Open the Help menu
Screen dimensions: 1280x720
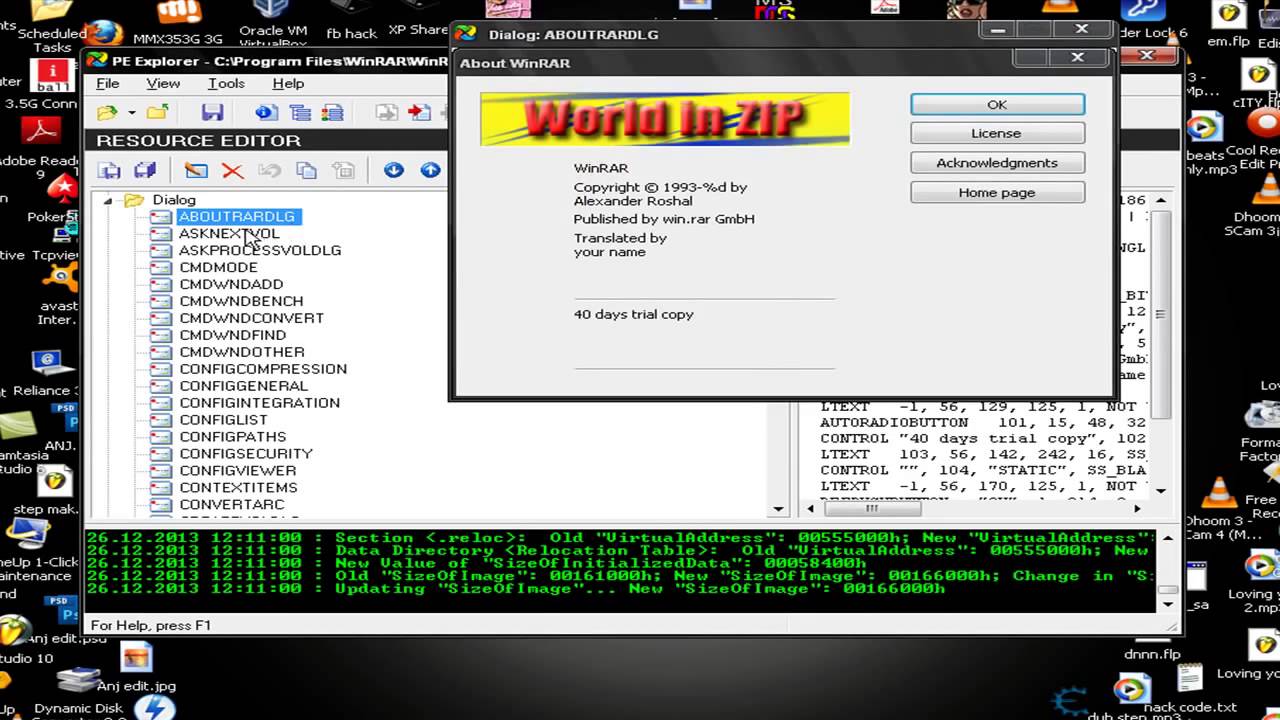pos(288,84)
